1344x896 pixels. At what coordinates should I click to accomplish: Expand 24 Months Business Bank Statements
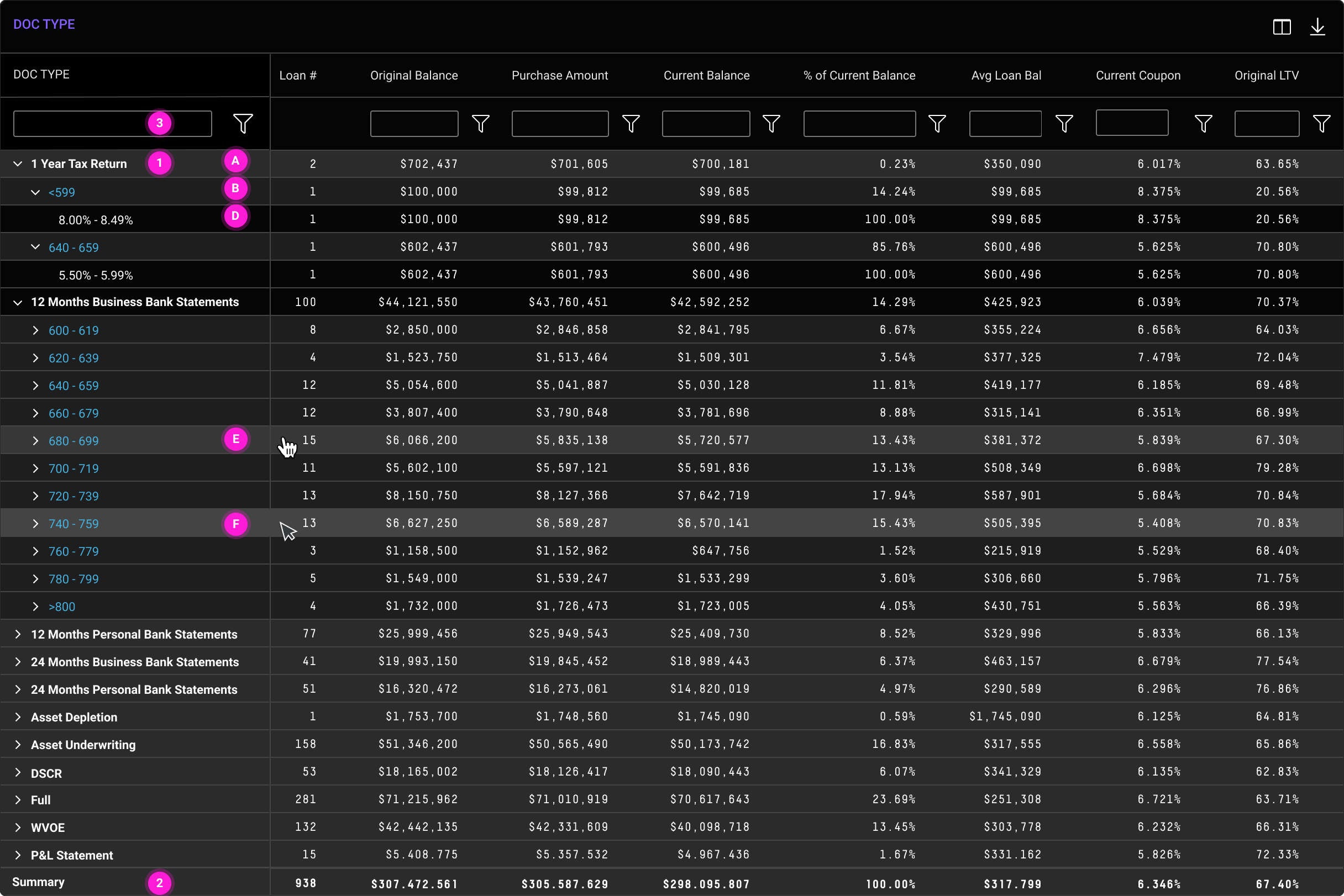click(x=18, y=662)
